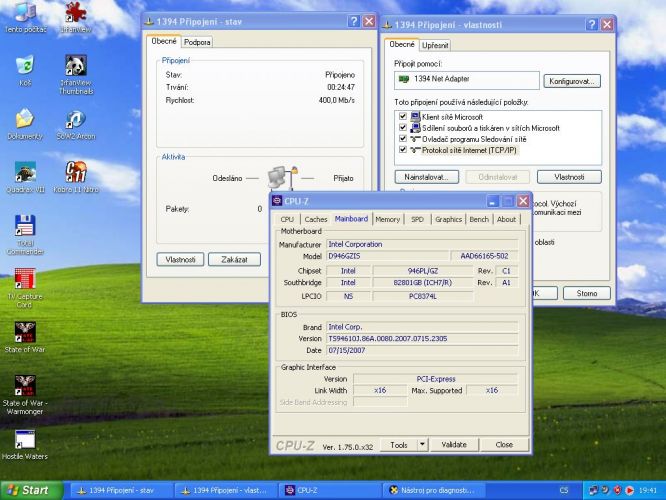Switch to Podpora tab in stav window
Image resolution: width=666 pixels, height=500 pixels.
197,42
